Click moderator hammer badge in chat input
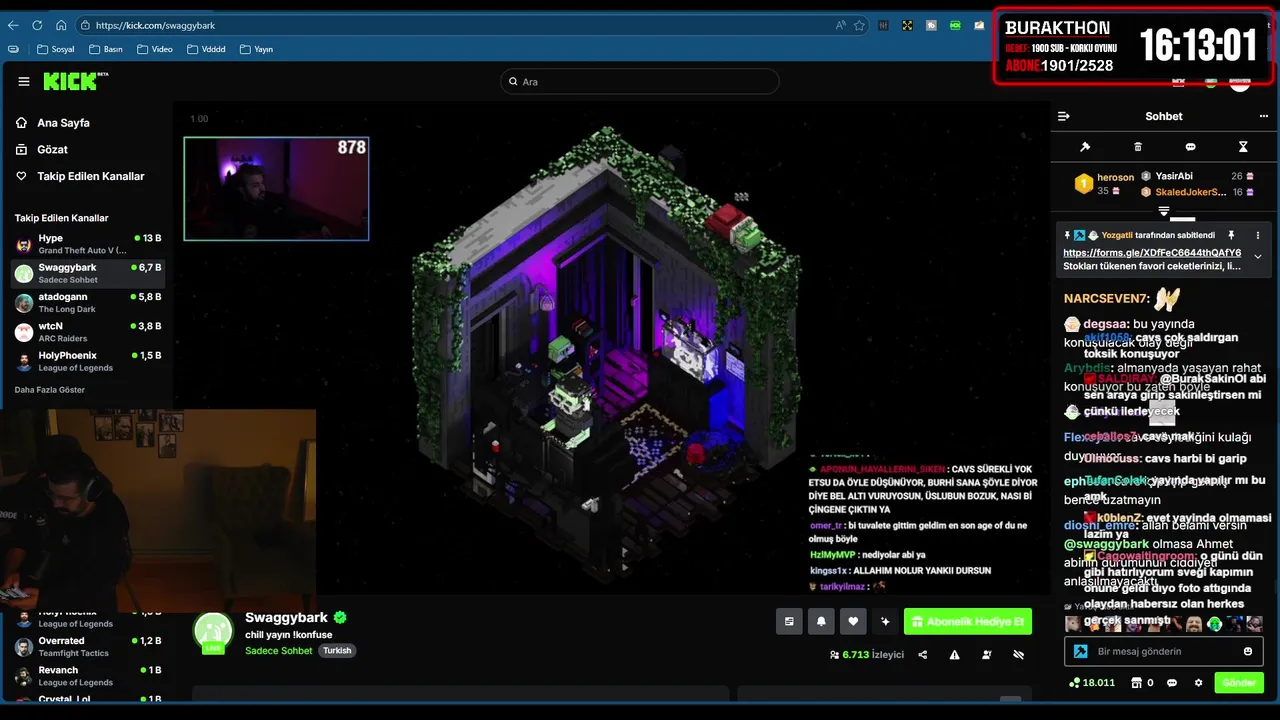The height and width of the screenshot is (720, 1280). 1081,651
